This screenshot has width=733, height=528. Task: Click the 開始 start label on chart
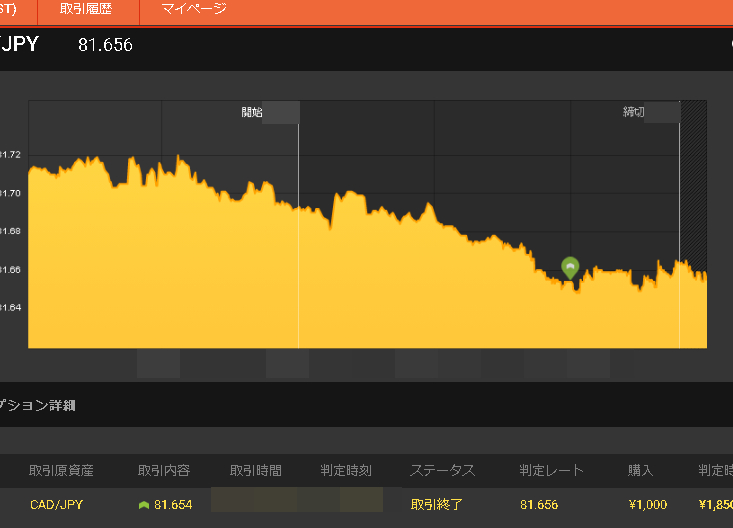click(252, 112)
